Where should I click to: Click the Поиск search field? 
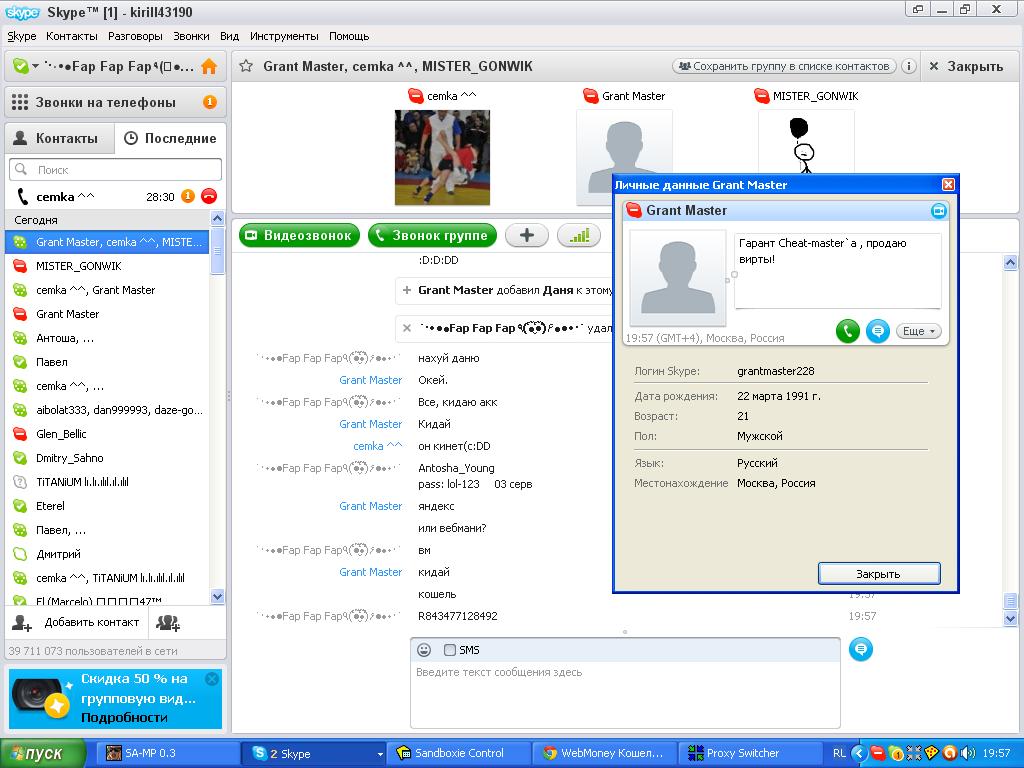pyautogui.click(x=116, y=170)
